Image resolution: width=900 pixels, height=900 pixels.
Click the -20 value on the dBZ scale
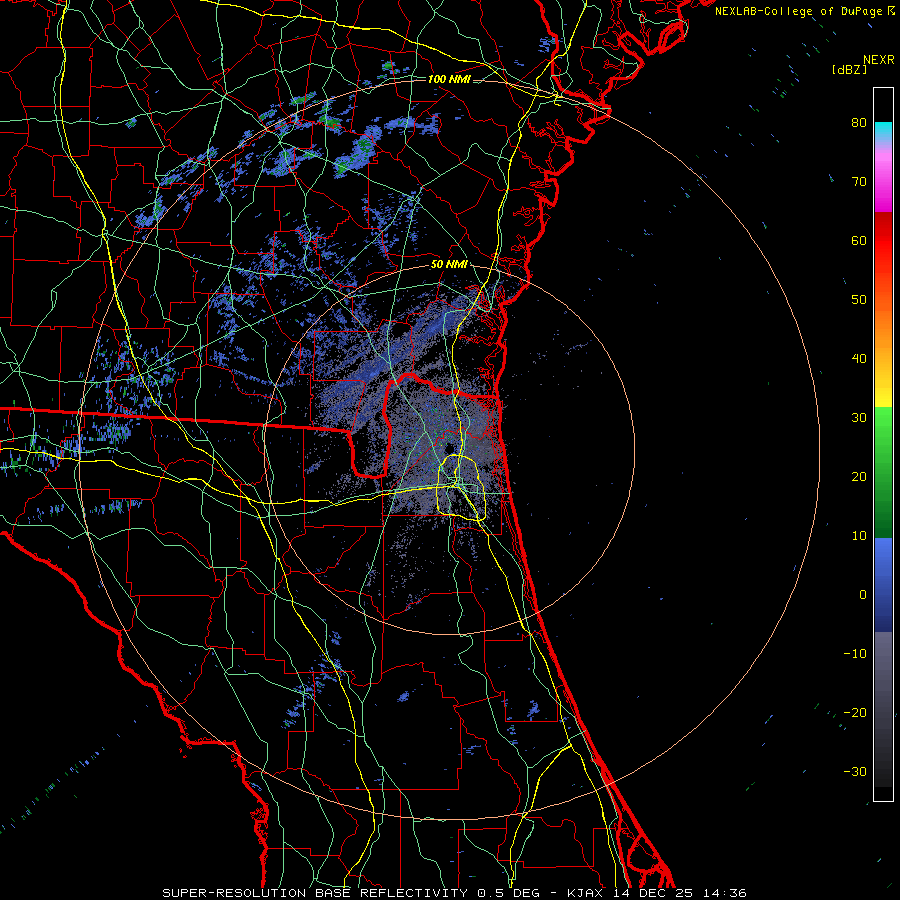(855, 713)
